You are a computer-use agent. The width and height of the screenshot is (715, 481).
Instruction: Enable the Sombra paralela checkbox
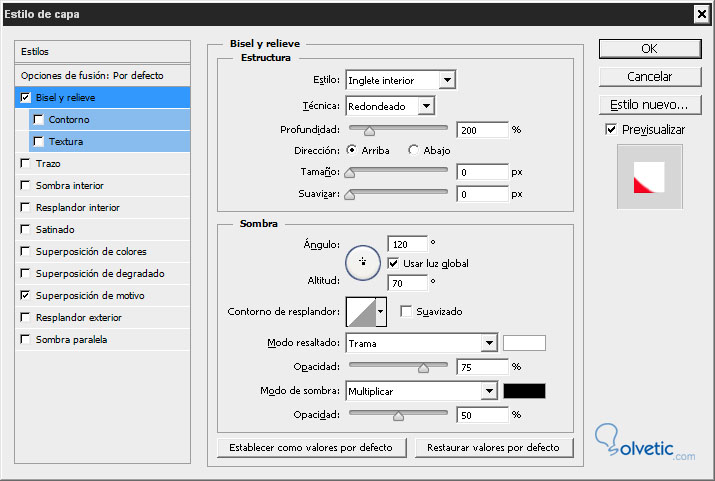pyautogui.click(x=26, y=339)
